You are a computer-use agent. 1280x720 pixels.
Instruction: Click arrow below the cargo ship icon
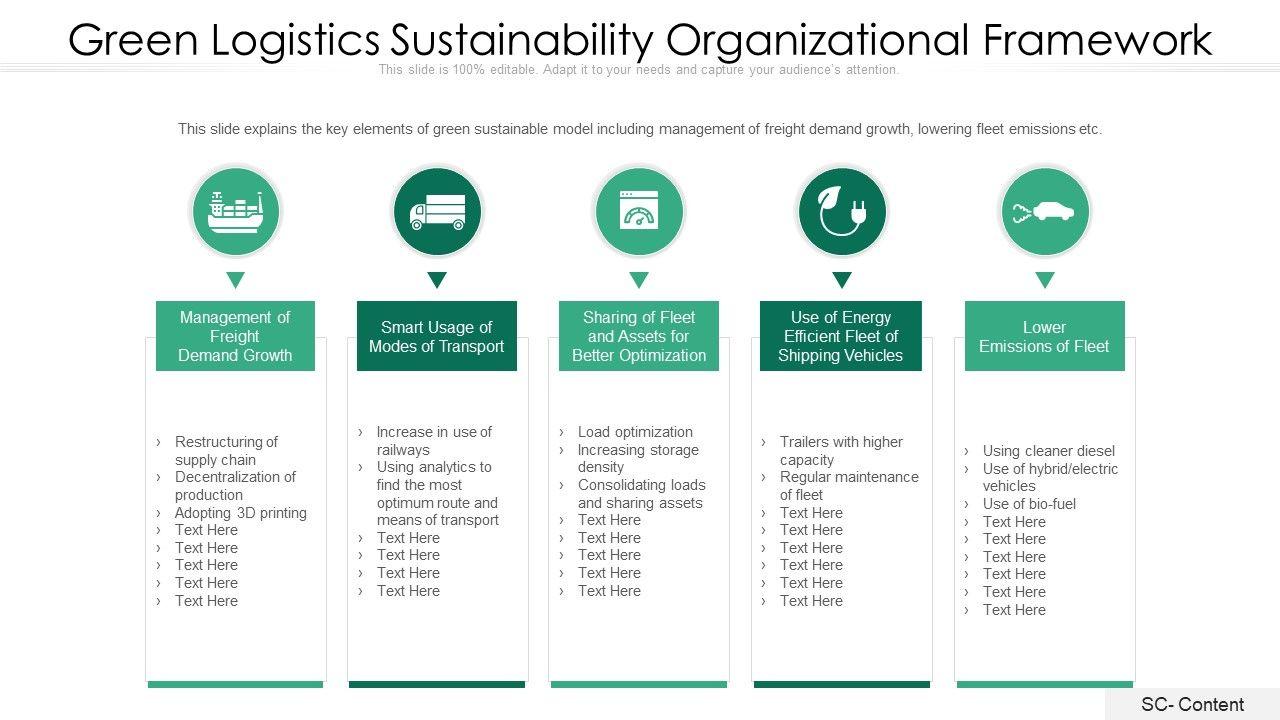point(235,280)
